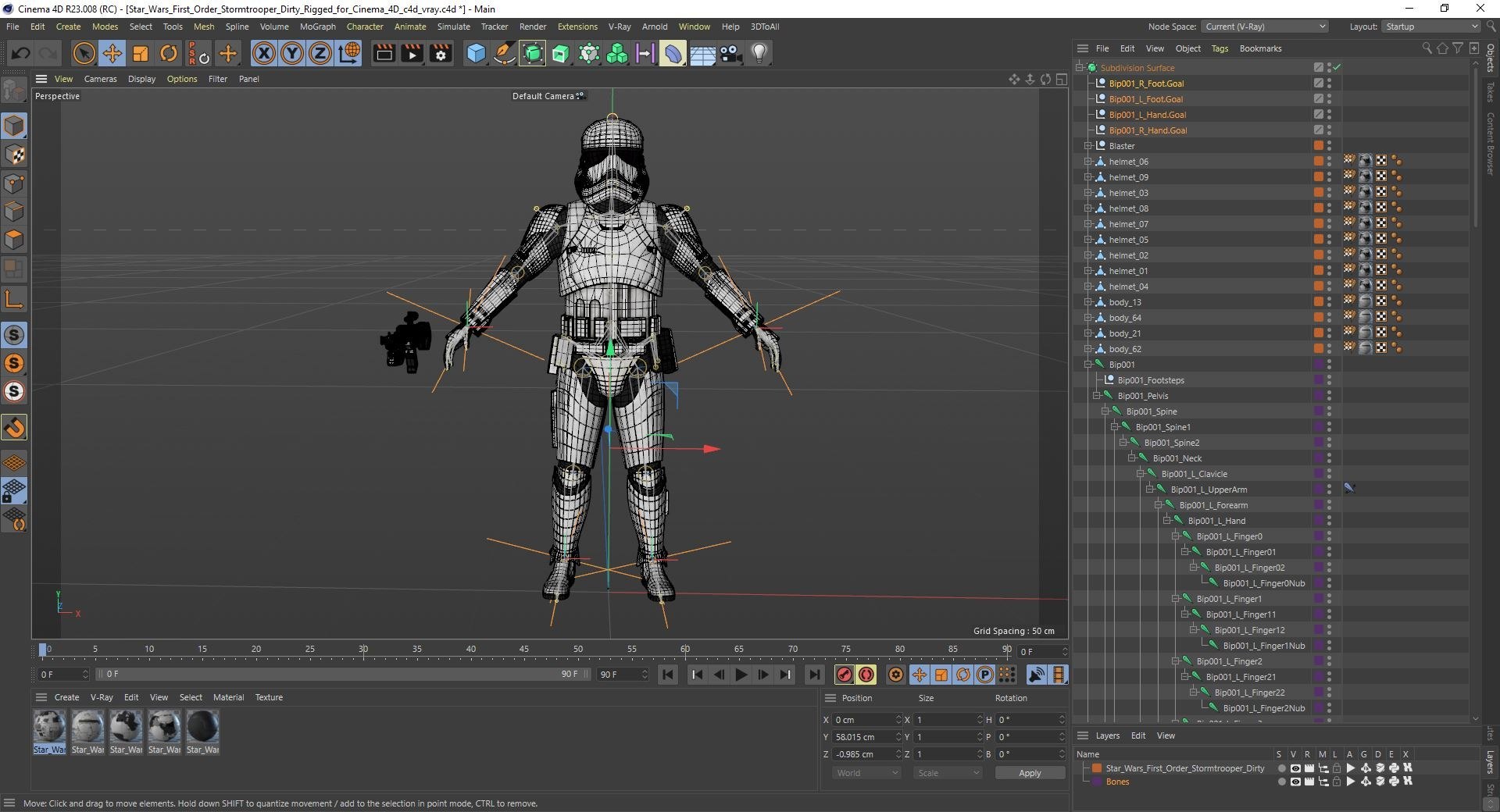1500x812 pixels.
Task: Expand the helmet_06 object
Action: [1087, 162]
